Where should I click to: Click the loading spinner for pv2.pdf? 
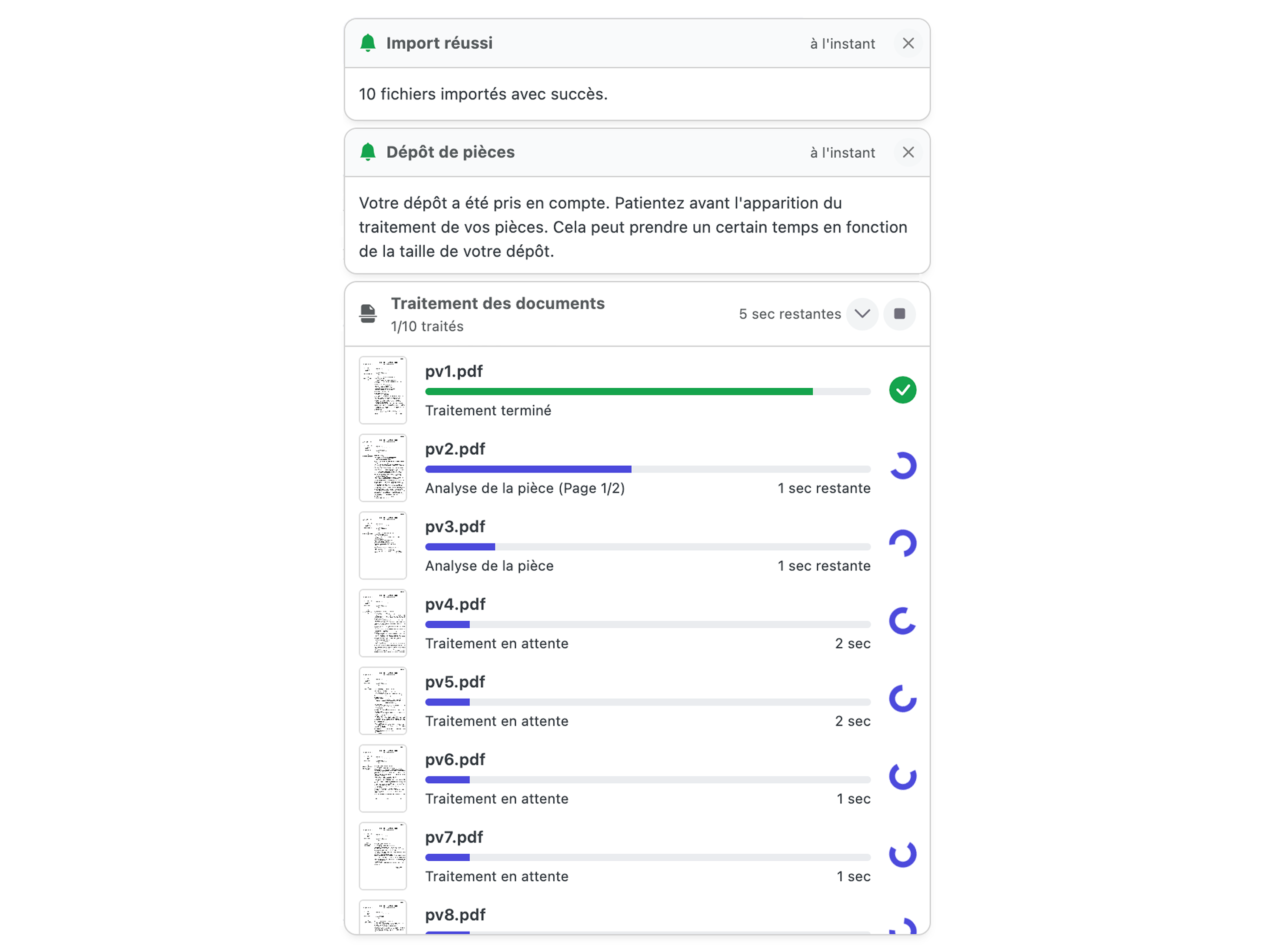[x=902, y=466]
